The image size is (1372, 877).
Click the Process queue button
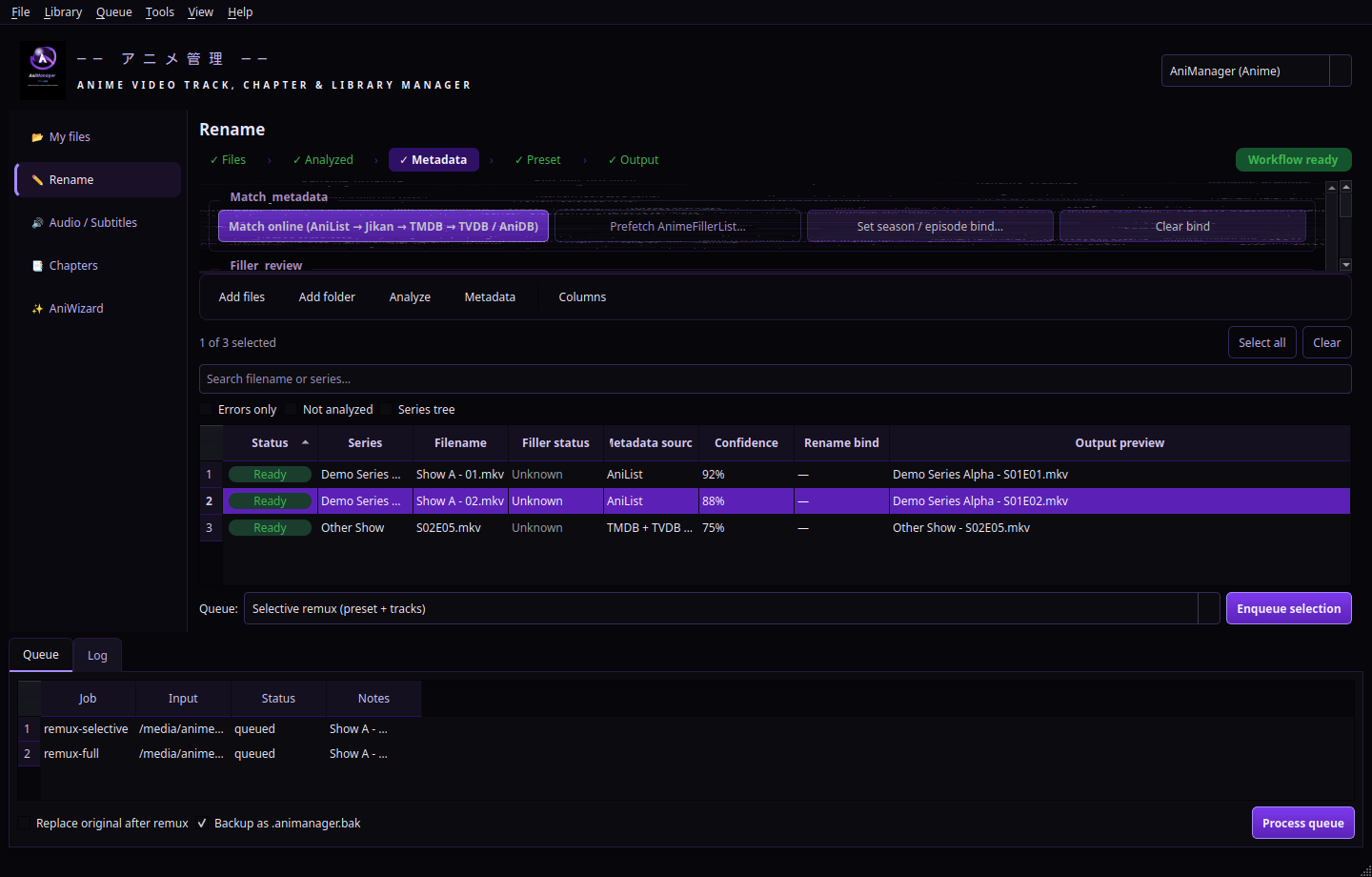[1303, 823]
